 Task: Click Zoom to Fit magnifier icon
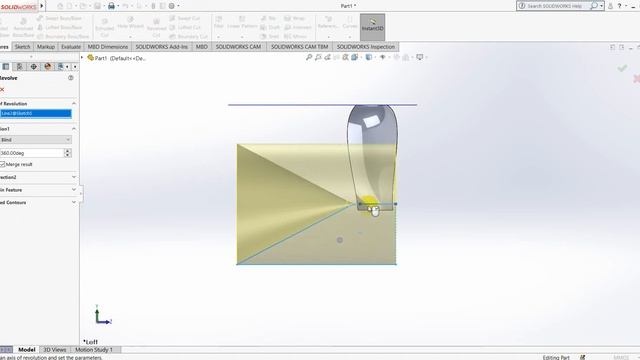(x=309, y=58)
